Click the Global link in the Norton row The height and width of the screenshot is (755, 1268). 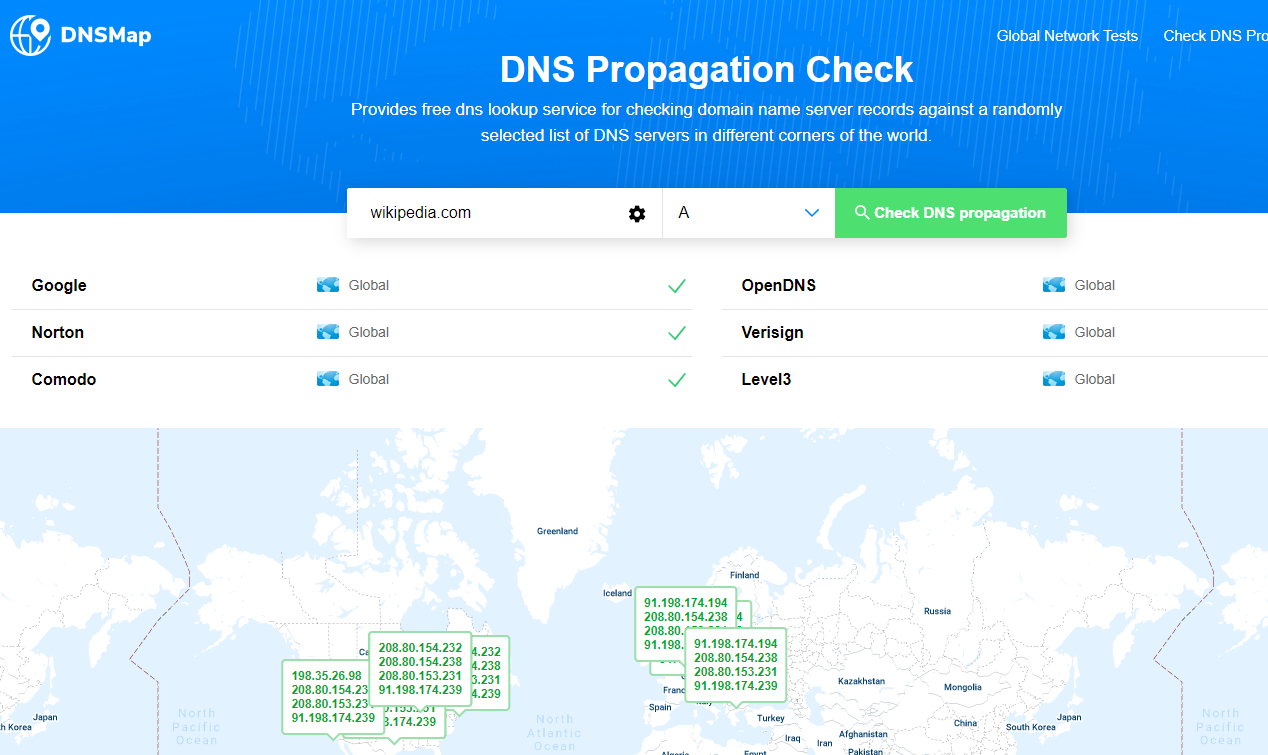[367, 331]
